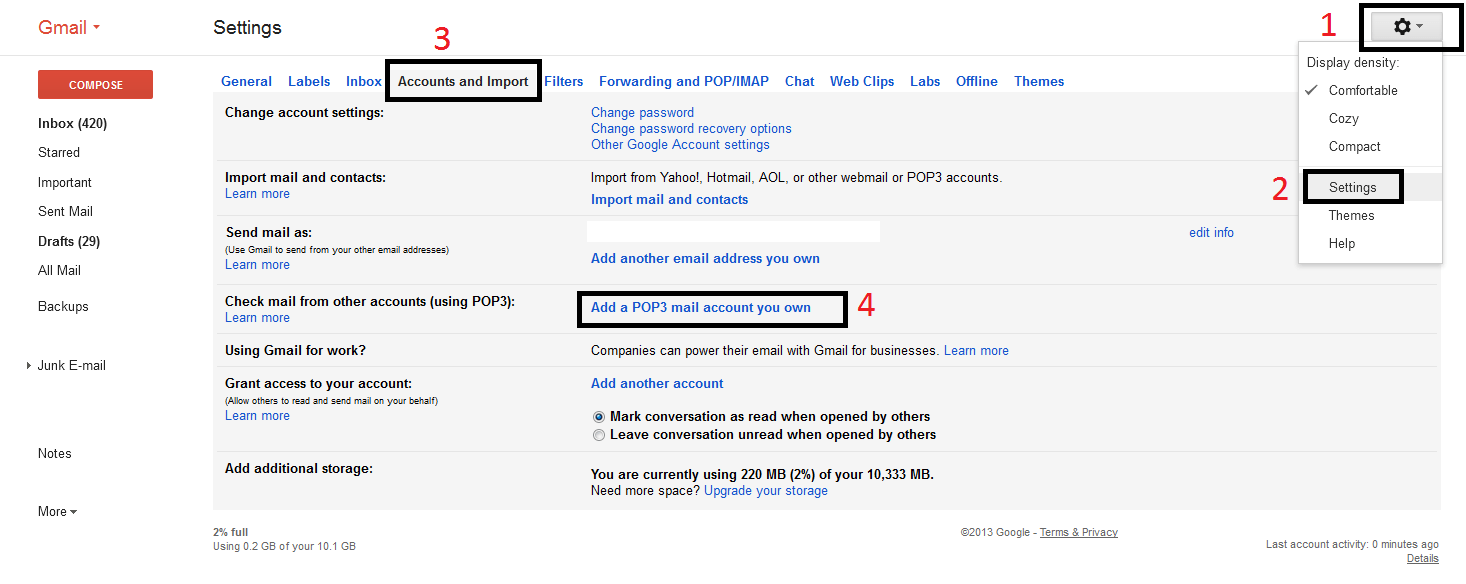Click the red Compose button

(x=95, y=84)
